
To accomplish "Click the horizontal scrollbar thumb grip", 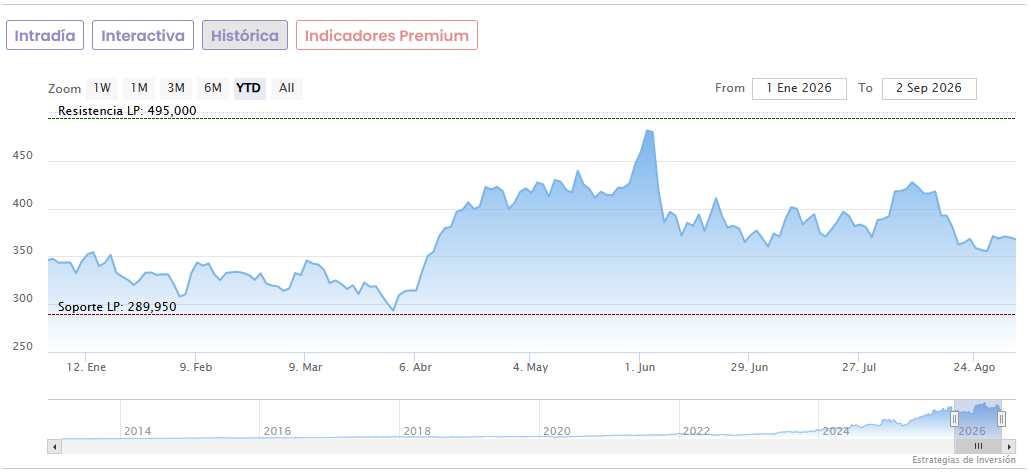I will (978, 447).
